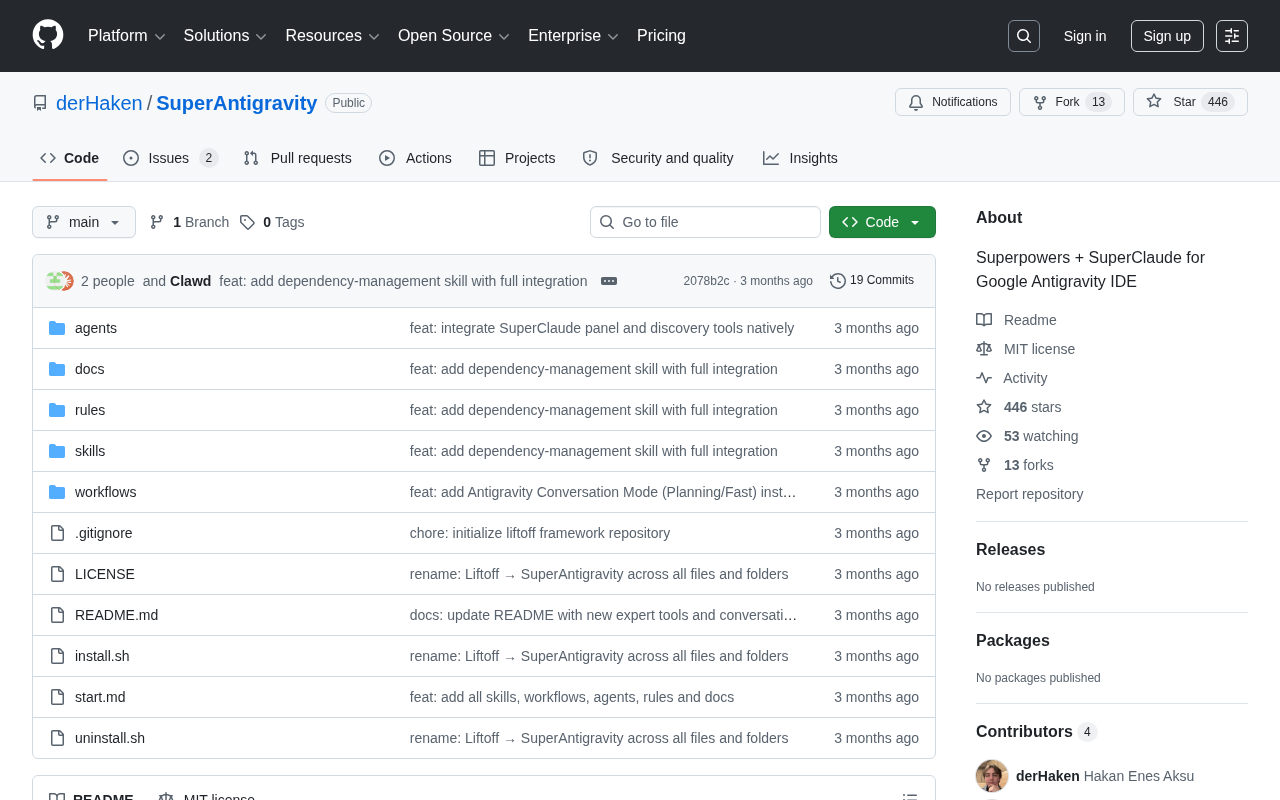Open the Clawd author link in commit bar
The width and height of the screenshot is (1280, 800).
coord(190,281)
